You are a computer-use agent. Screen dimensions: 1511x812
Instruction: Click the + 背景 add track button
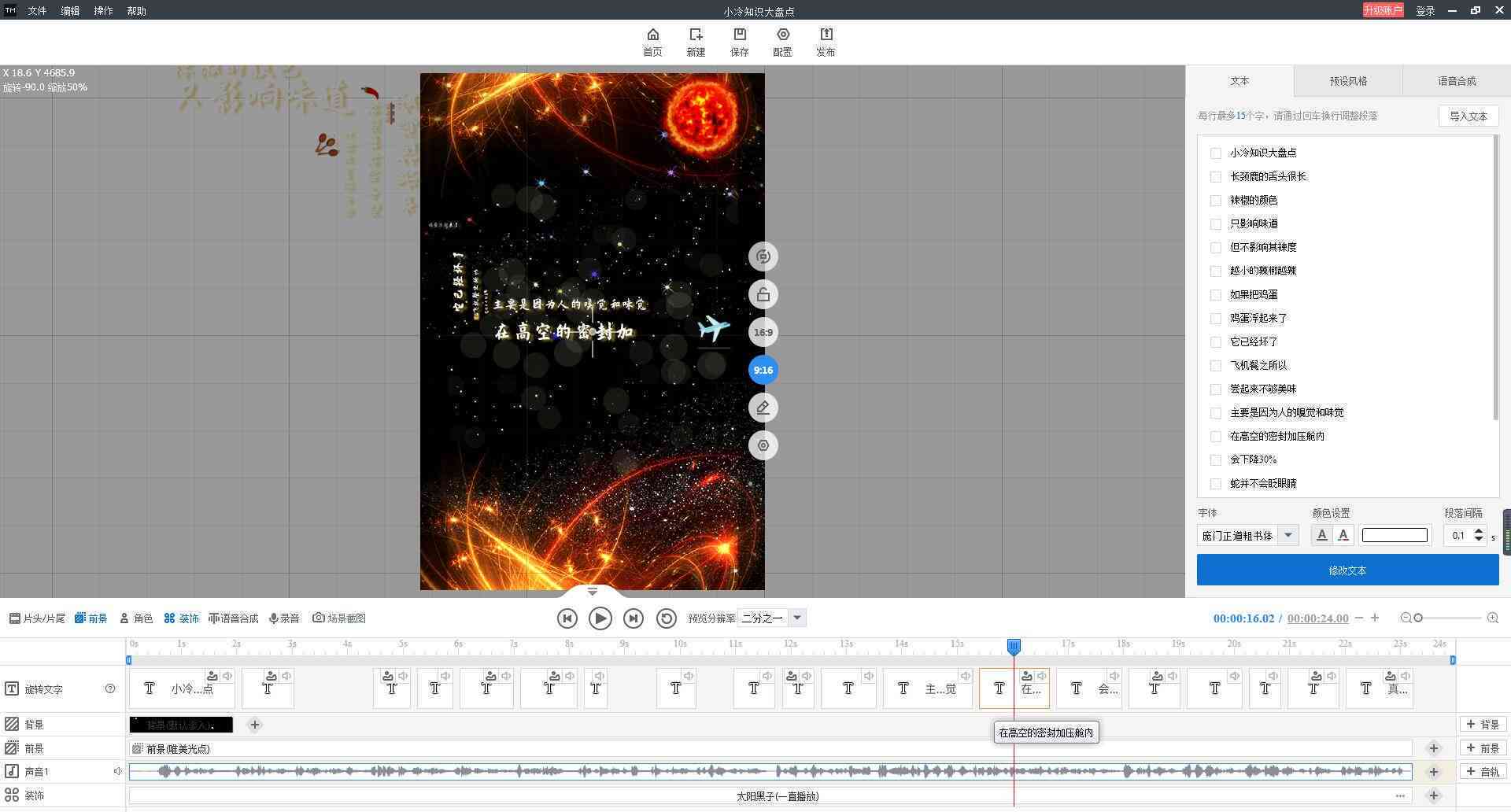tap(1483, 725)
